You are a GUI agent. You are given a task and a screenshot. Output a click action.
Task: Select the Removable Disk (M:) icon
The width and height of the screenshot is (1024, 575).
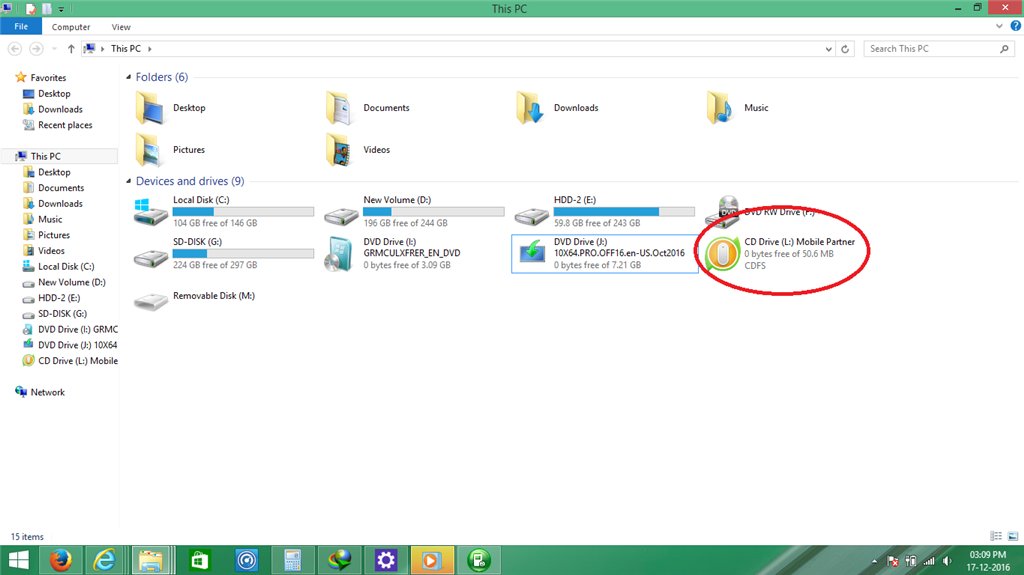[151, 301]
